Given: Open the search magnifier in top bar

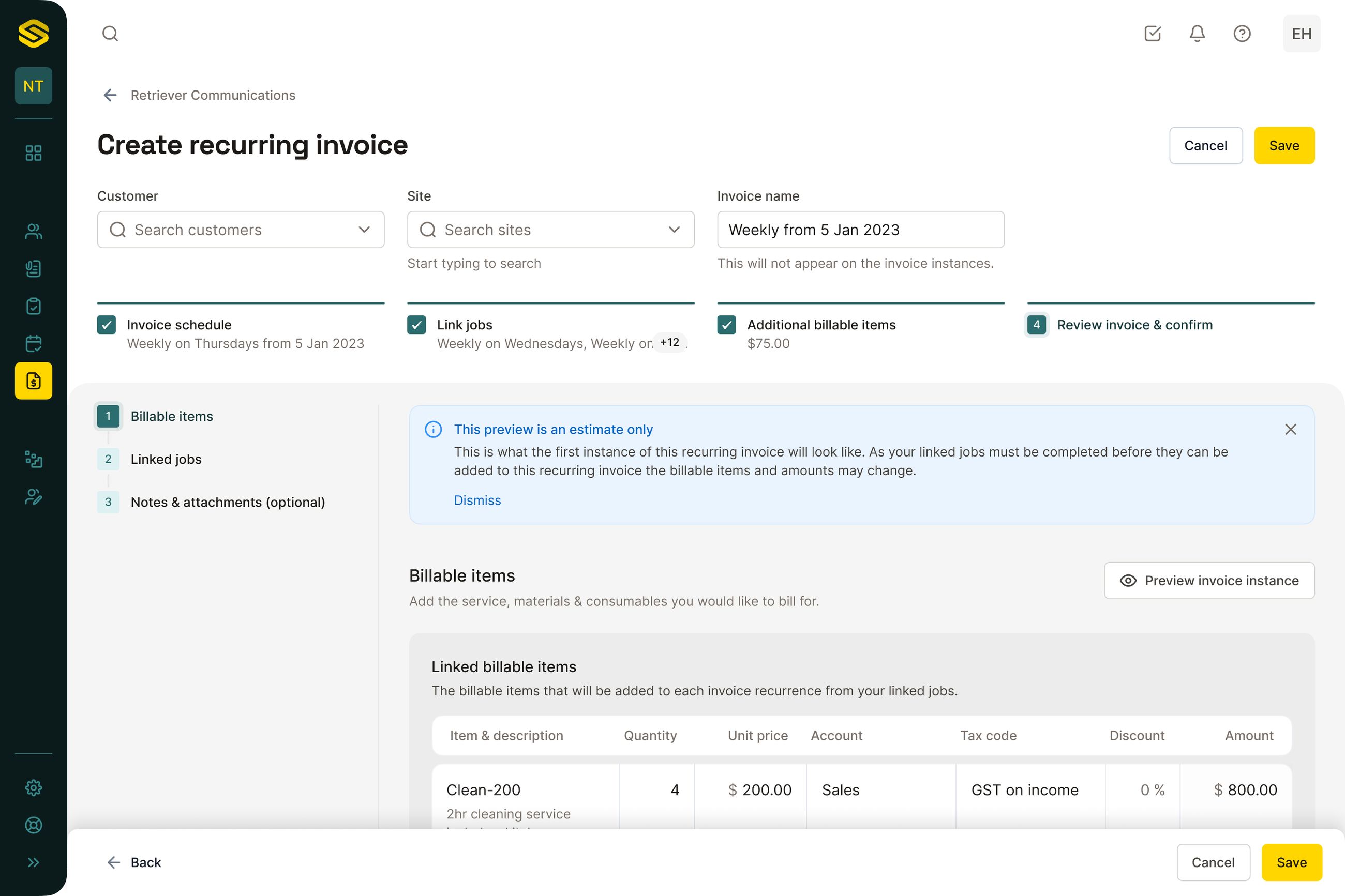Looking at the screenshot, I should [x=110, y=34].
